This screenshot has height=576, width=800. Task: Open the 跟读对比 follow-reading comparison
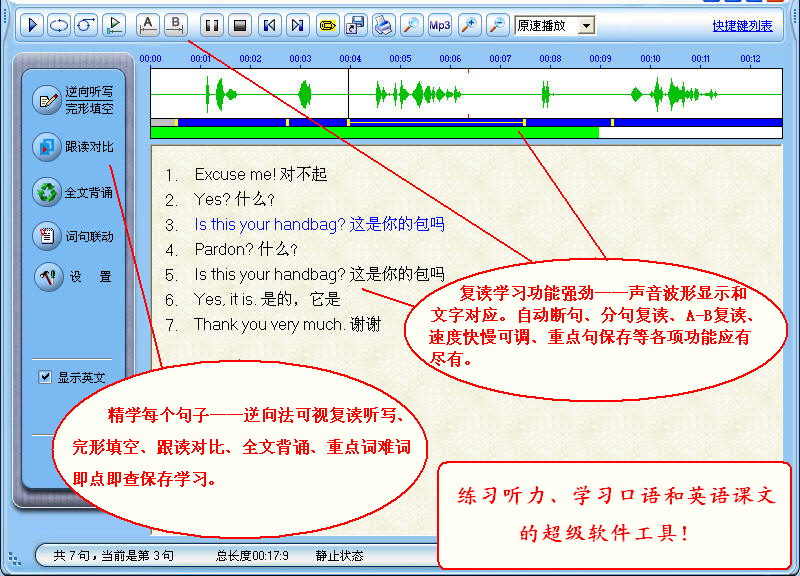tap(76, 147)
